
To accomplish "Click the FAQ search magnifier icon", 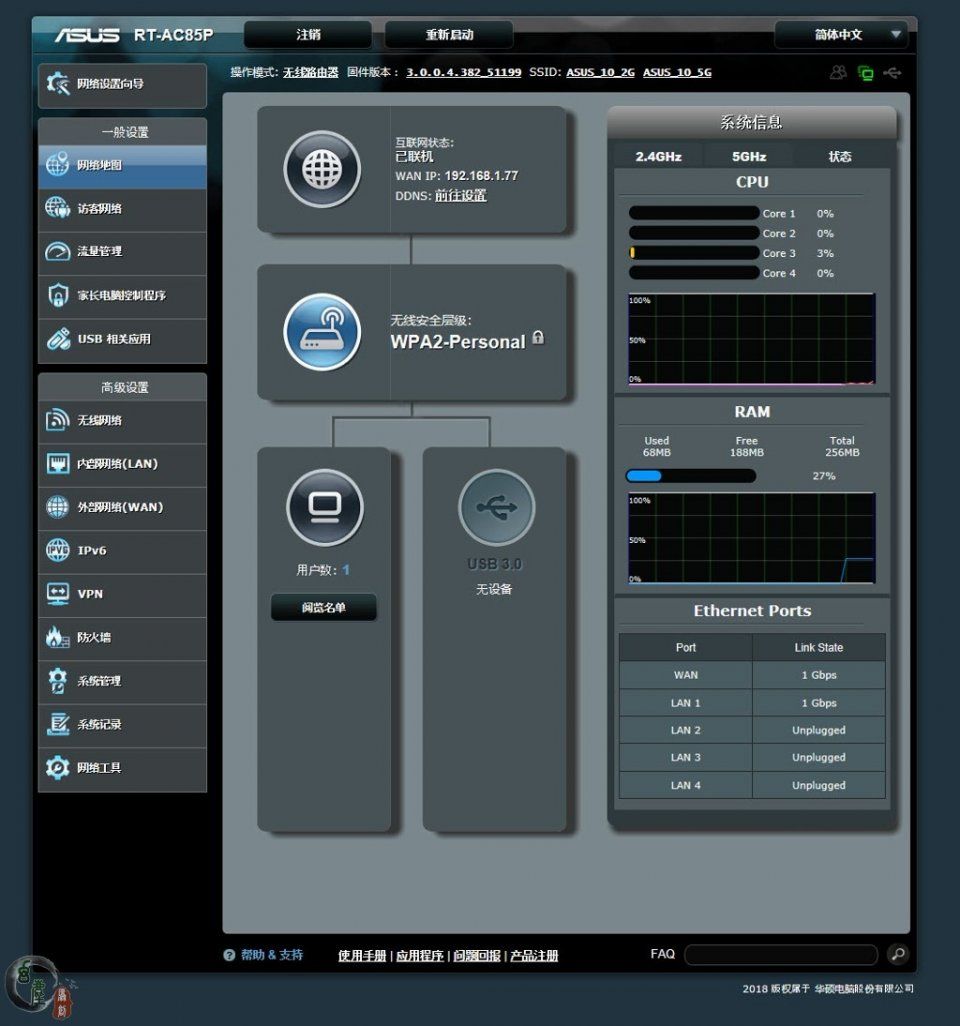I will point(898,954).
